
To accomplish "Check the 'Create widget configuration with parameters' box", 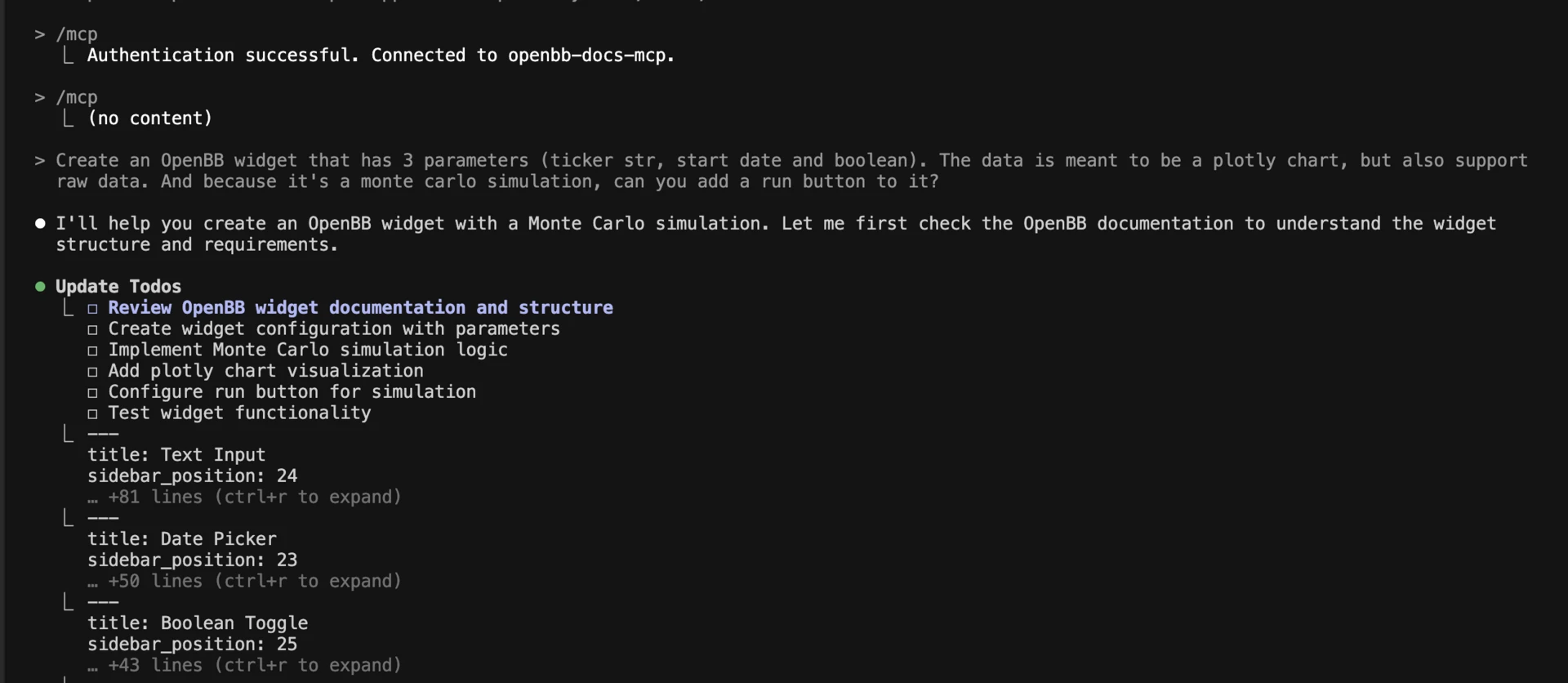I will pos(93,330).
